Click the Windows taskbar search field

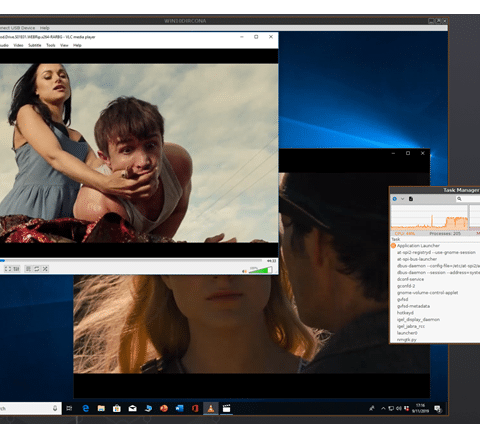coord(31,408)
